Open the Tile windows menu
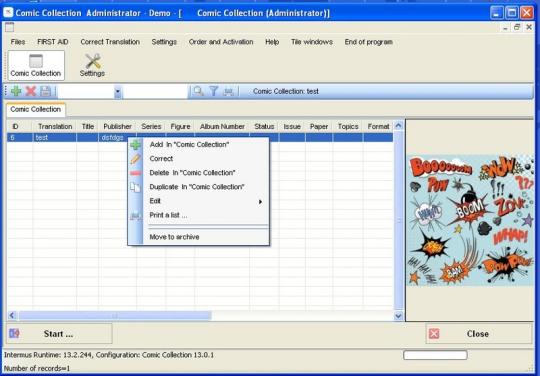This screenshot has height=376, width=540. (x=312, y=42)
